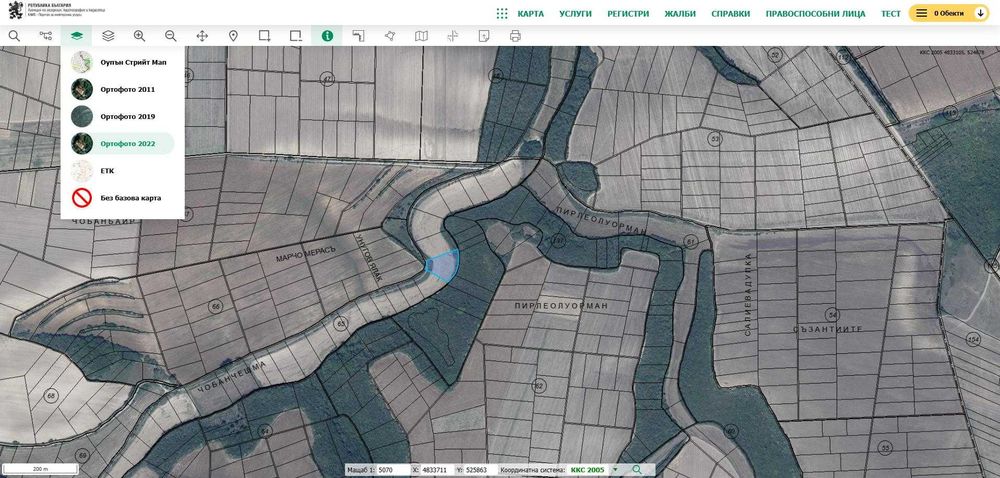Click the zoom in magnifier icon
This screenshot has width=1000, height=478.
click(139, 35)
